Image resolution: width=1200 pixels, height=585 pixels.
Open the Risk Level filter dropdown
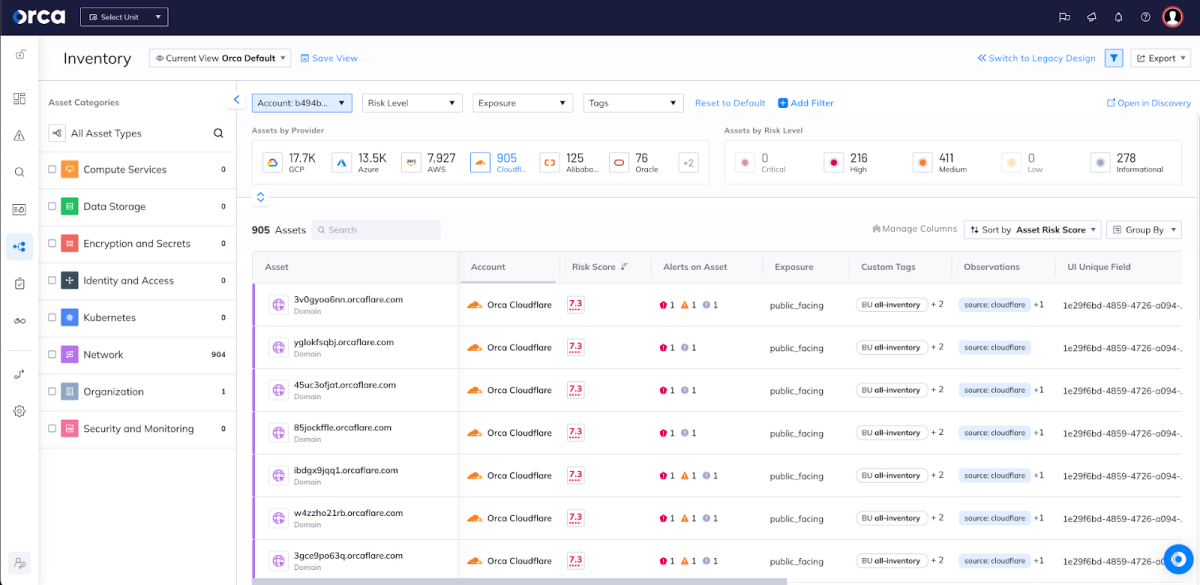(412, 103)
